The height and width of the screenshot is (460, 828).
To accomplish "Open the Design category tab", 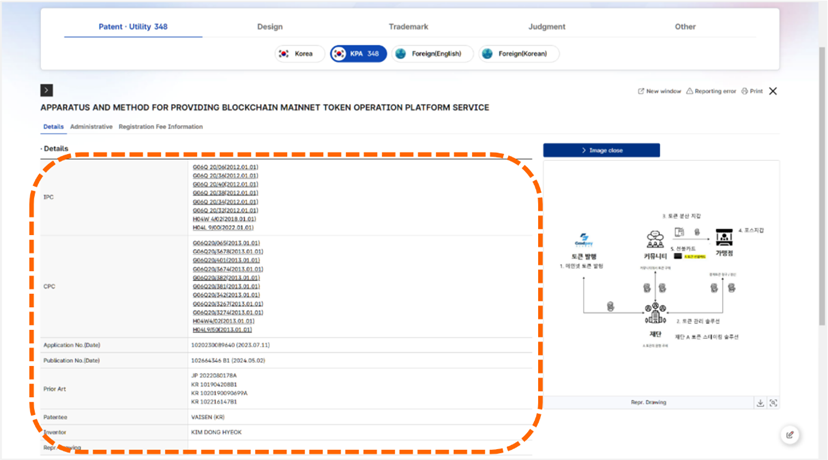I will click(x=270, y=27).
